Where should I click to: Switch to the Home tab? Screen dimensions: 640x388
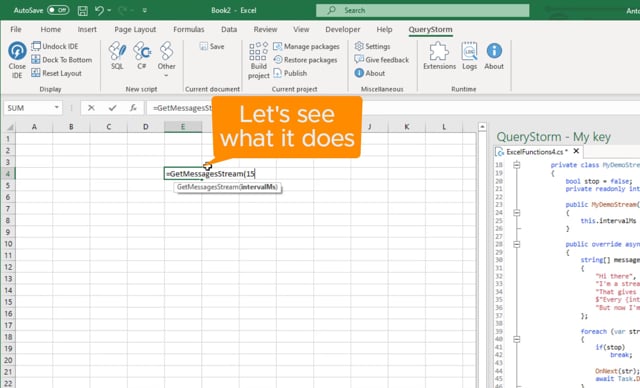51,29
